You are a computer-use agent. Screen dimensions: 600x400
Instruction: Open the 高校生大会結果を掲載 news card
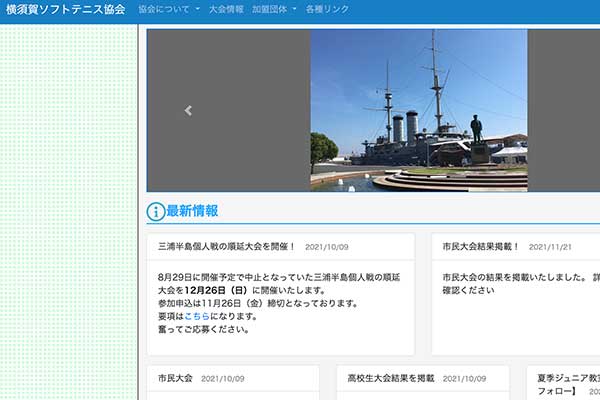(391, 378)
